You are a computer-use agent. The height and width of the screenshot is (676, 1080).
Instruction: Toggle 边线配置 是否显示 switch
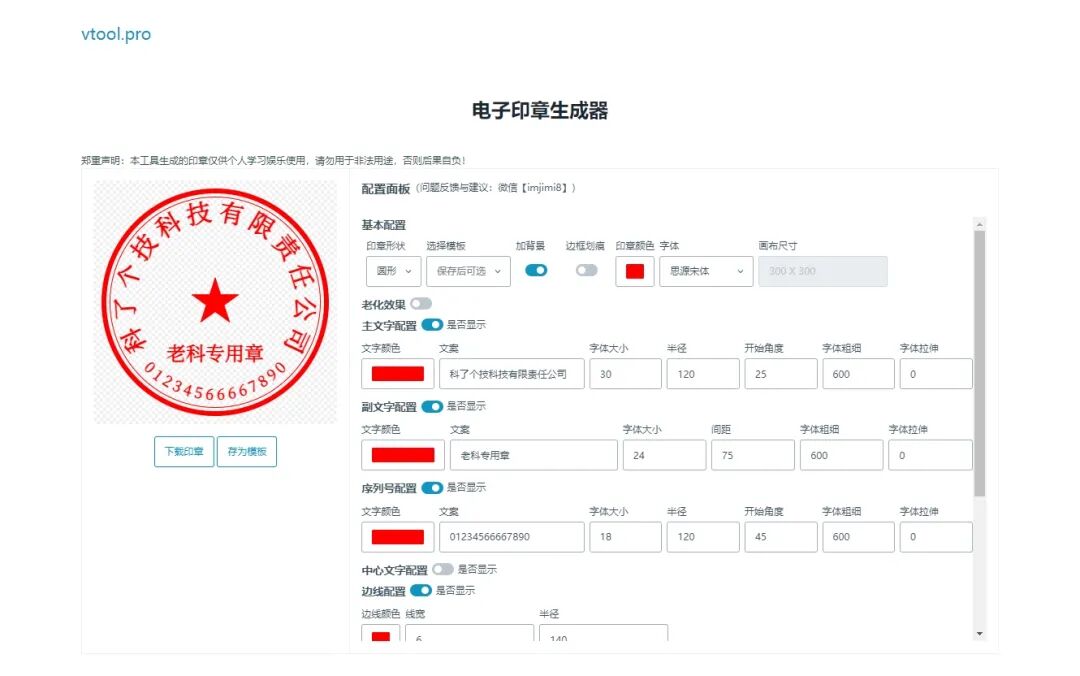pos(421,591)
